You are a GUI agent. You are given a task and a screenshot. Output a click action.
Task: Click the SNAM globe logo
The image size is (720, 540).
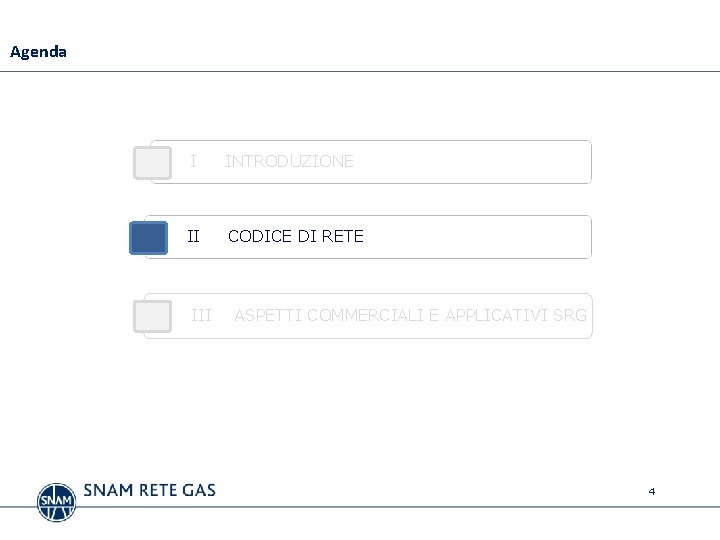pyautogui.click(x=56, y=502)
